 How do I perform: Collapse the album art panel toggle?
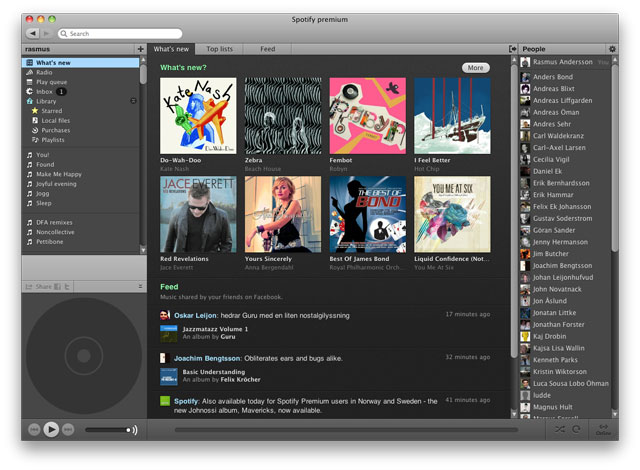point(140,286)
